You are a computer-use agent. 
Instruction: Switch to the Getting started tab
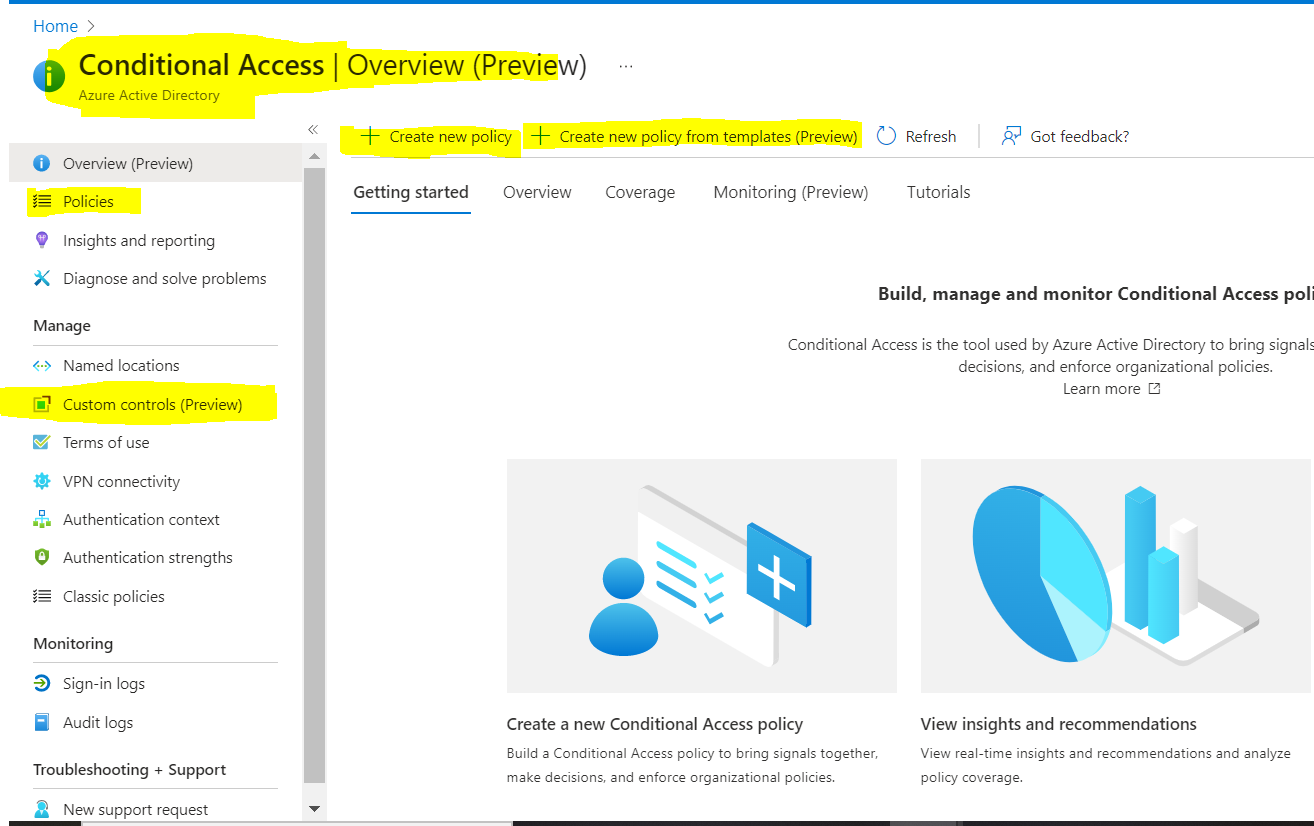pos(411,192)
